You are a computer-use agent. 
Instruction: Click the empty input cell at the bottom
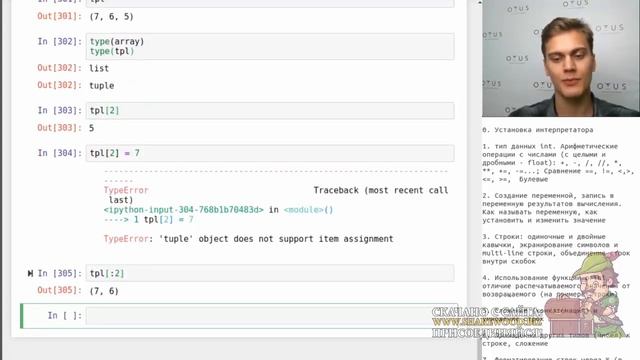(269, 316)
